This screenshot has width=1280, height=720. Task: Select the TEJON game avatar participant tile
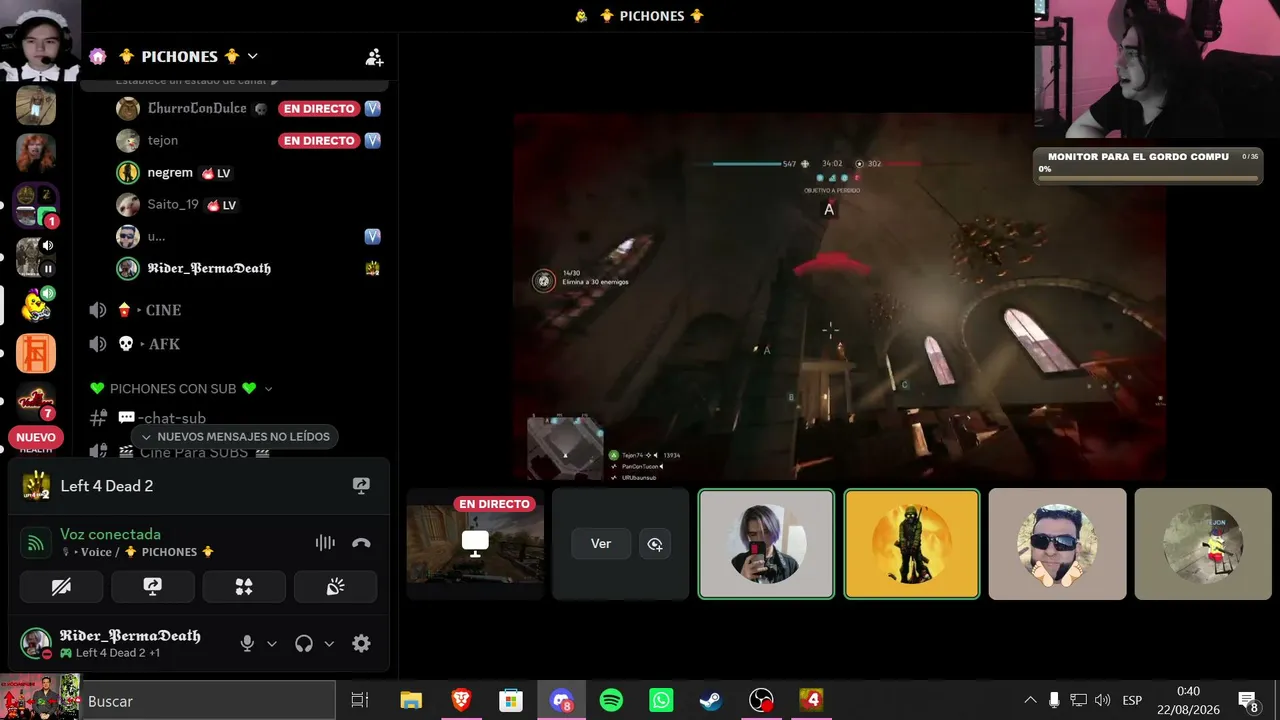(1203, 544)
